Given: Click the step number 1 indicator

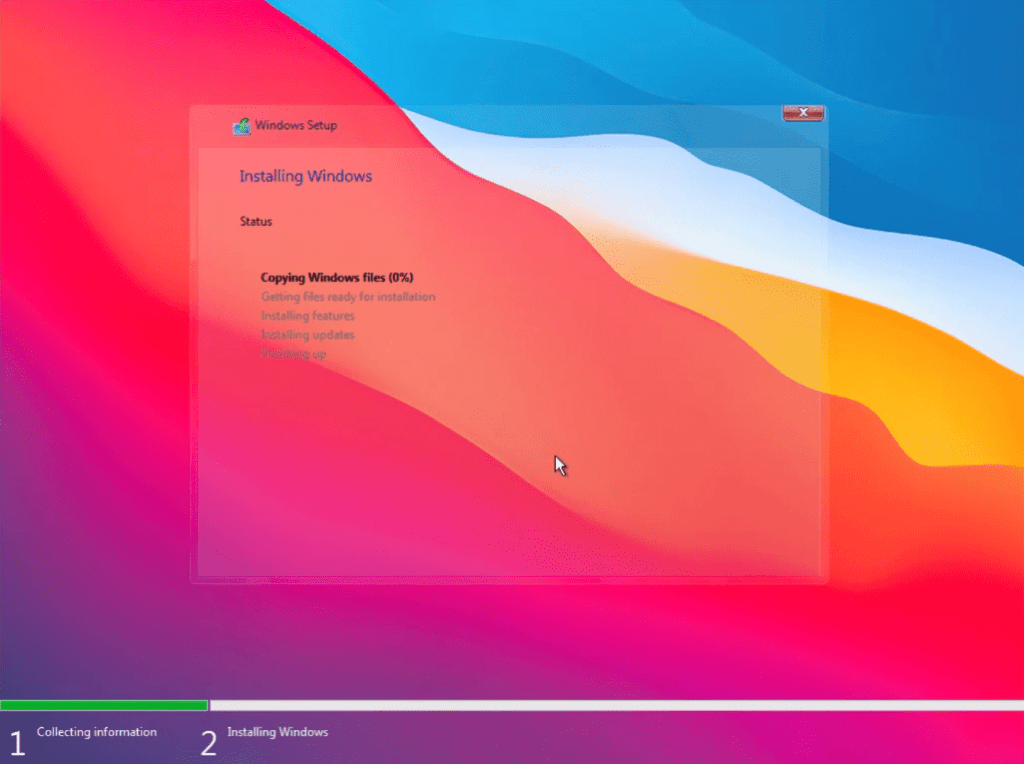Looking at the screenshot, I should (x=16, y=742).
